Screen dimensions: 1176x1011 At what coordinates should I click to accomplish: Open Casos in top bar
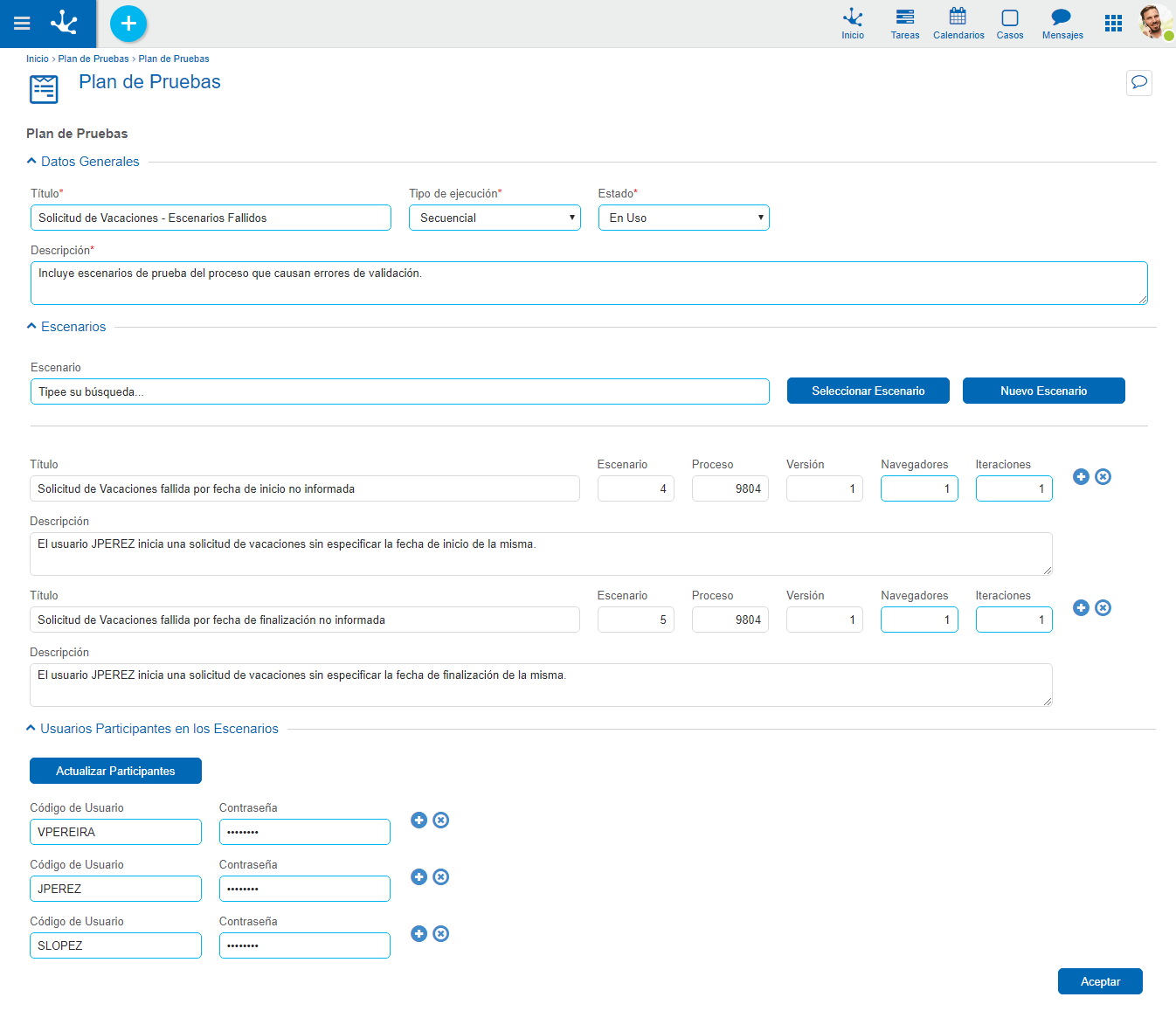pyautogui.click(x=1010, y=24)
